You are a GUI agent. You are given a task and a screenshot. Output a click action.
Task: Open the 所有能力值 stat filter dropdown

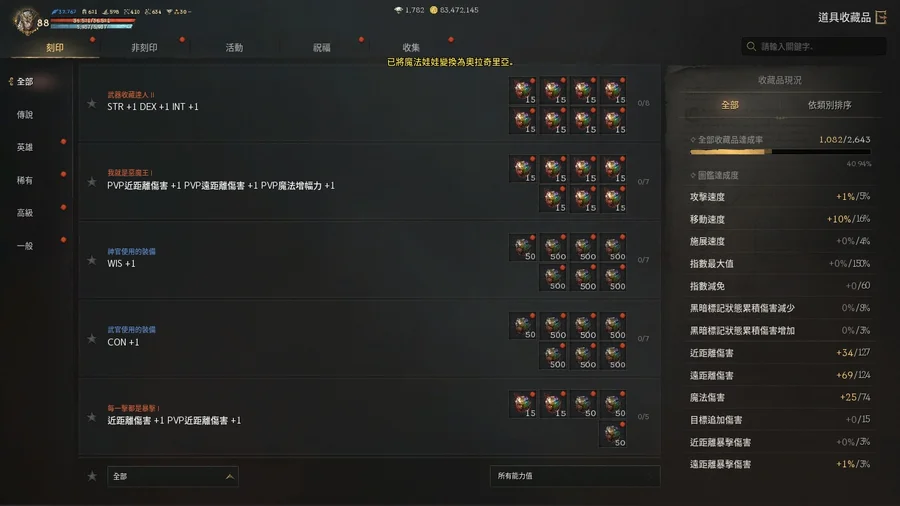575,476
